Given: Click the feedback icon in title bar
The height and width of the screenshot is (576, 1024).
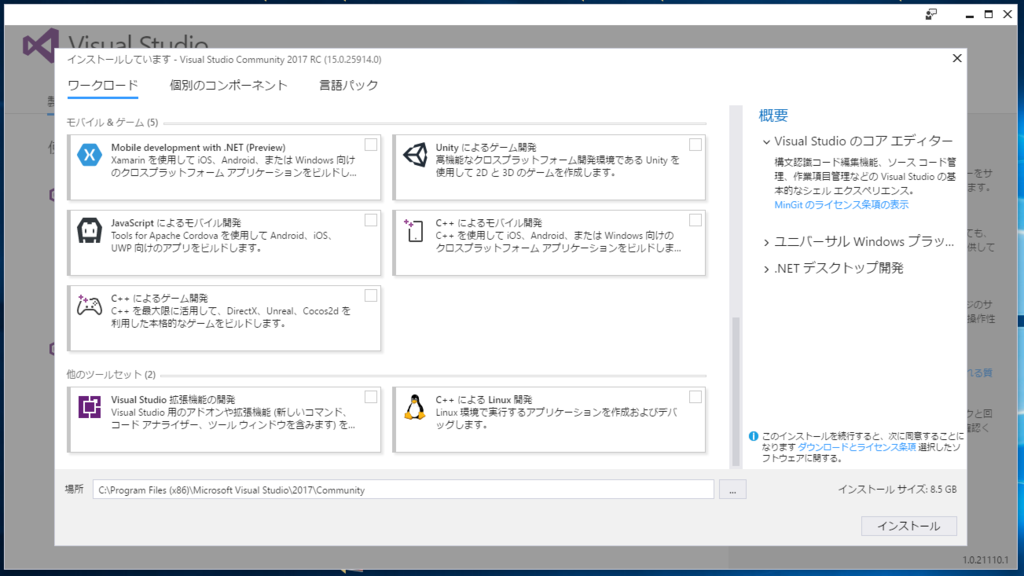Looking at the screenshot, I should pyautogui.click(x=931, y=14).
